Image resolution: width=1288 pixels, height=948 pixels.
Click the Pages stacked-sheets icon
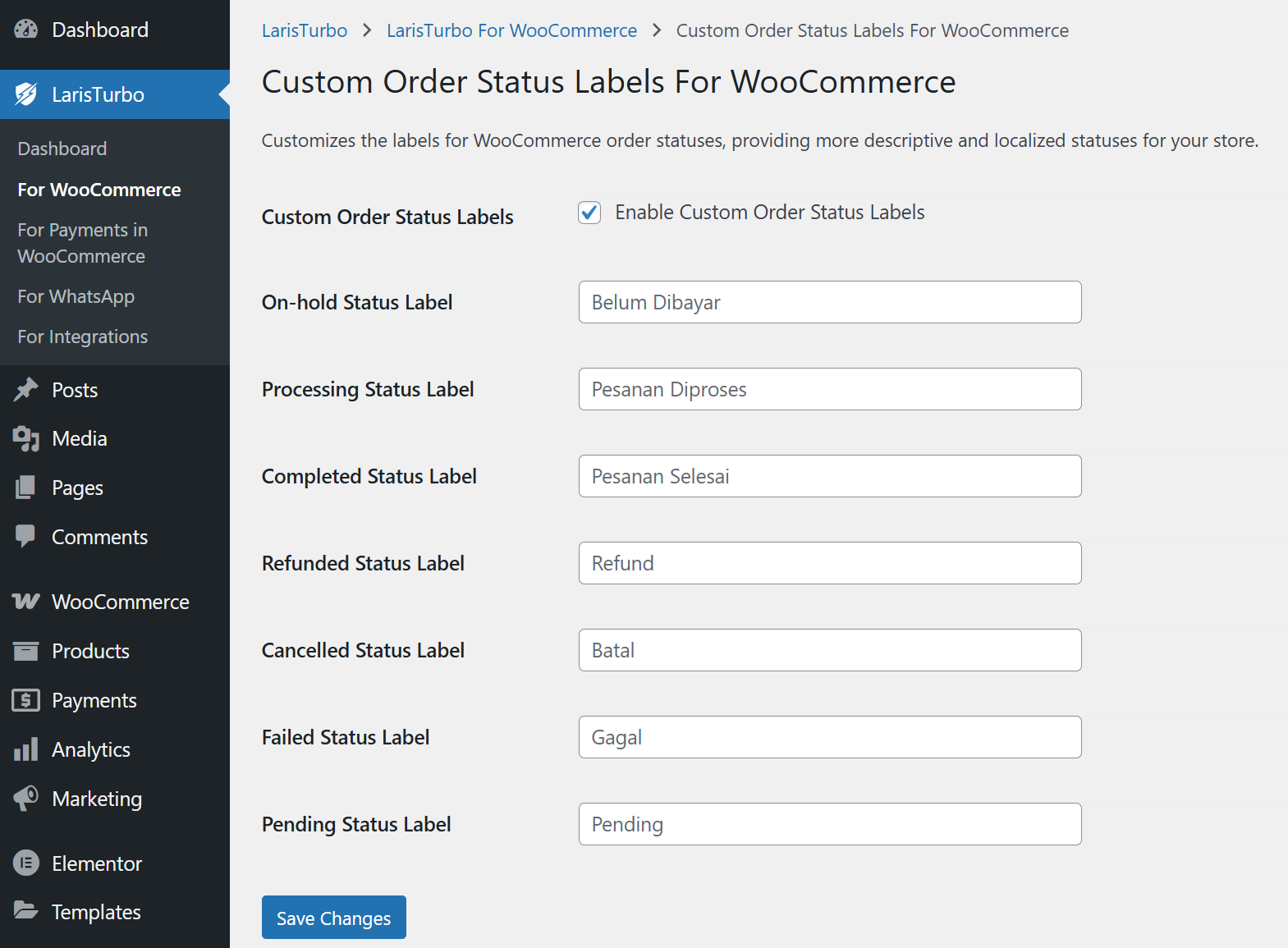pyautogui.click(x=26, y=488)
